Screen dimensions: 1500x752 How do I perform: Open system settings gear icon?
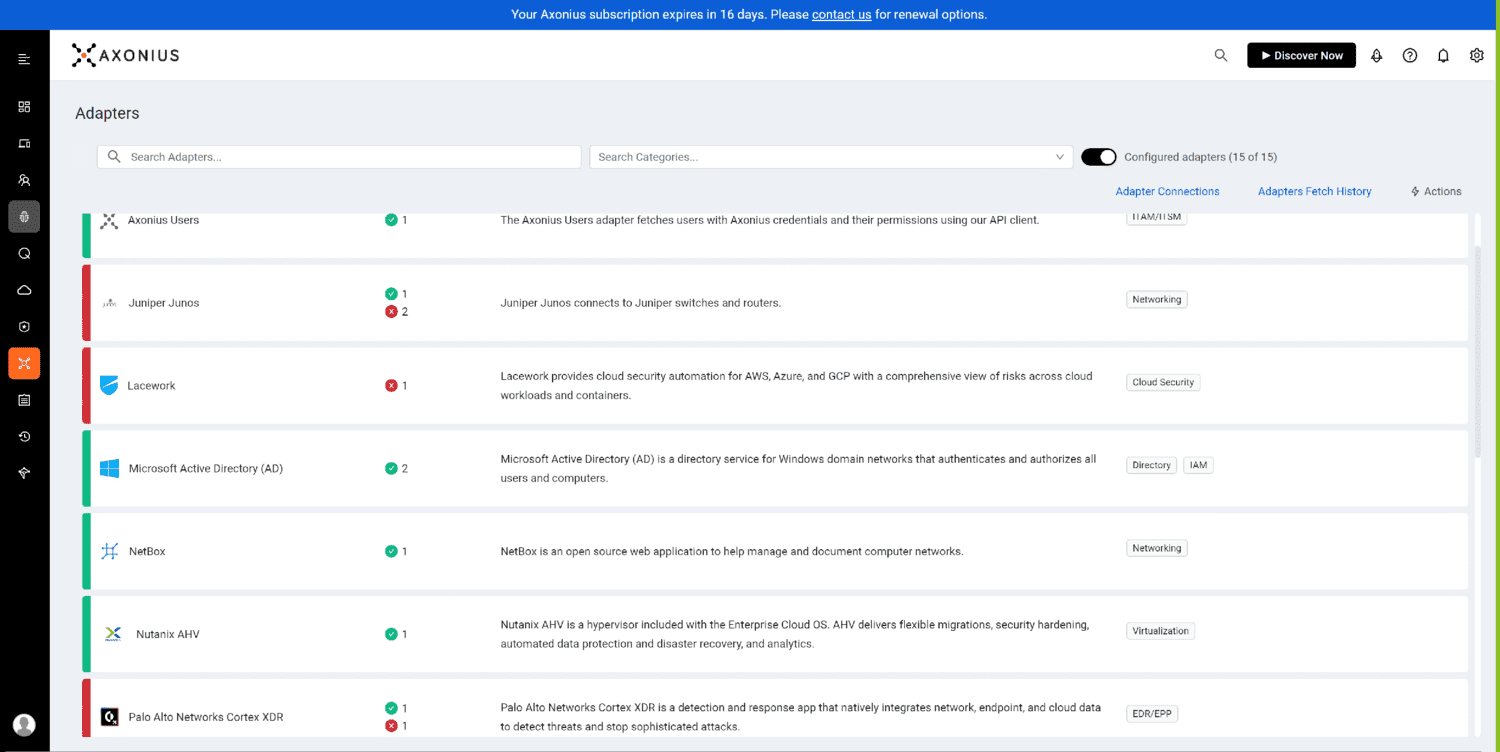tap(1476, 56)
